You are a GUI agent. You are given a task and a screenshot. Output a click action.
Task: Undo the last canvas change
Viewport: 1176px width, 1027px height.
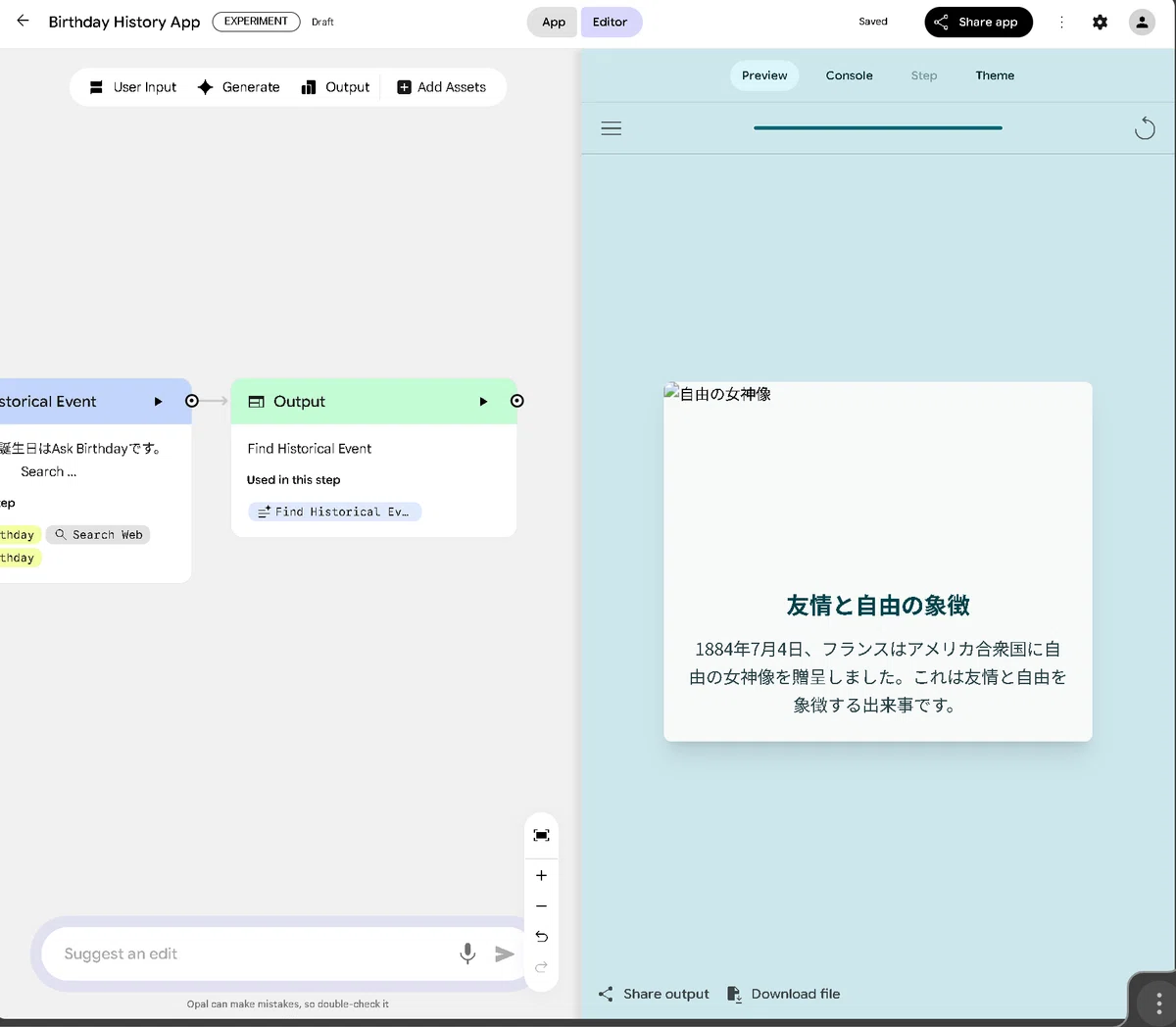541,937
